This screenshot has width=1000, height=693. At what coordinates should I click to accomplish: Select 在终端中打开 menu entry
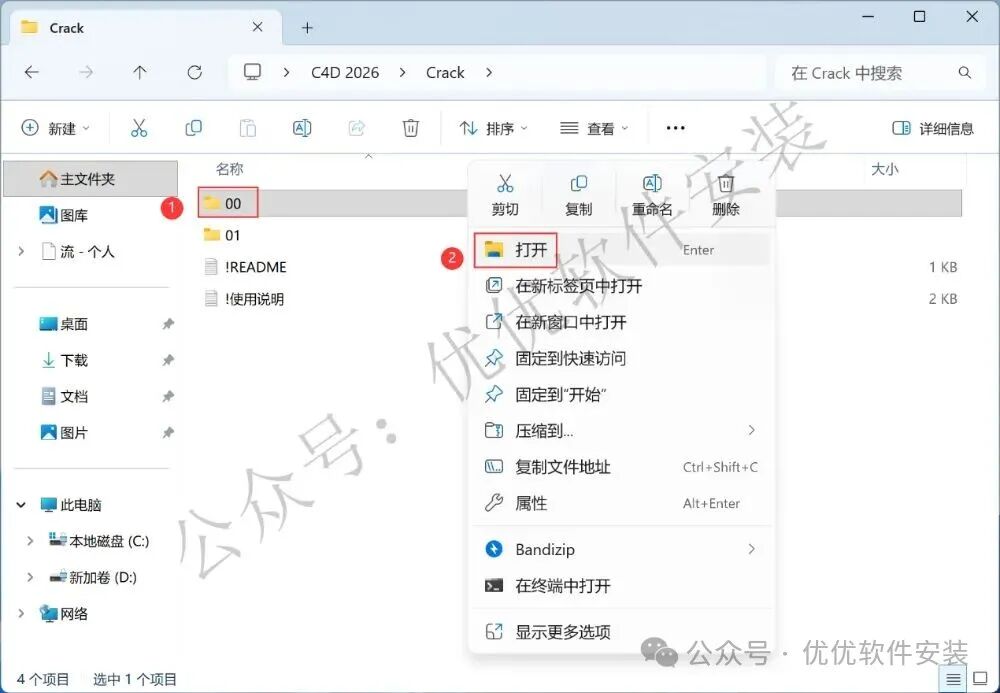click(622, 586)
